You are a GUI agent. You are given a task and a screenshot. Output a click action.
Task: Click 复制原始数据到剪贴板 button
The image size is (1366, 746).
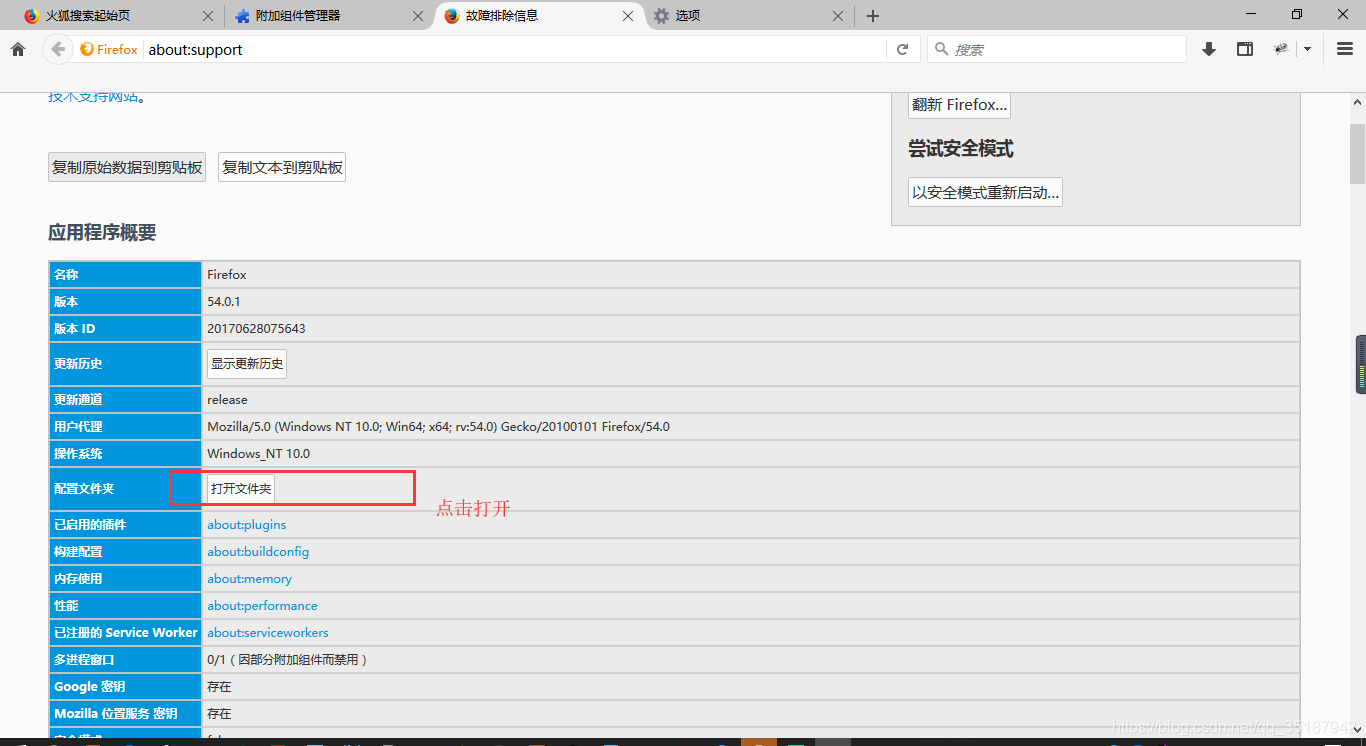click(x=127, y=167)
